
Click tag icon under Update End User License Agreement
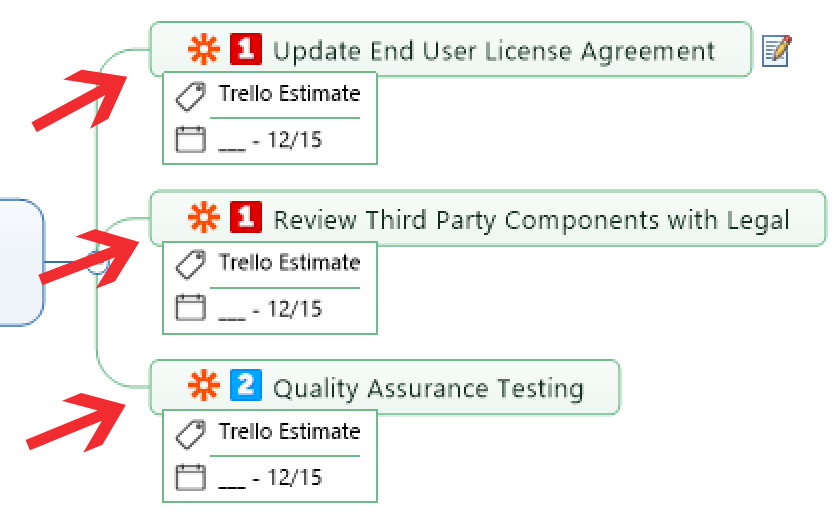pyautogui.click(x=190, y=96)
